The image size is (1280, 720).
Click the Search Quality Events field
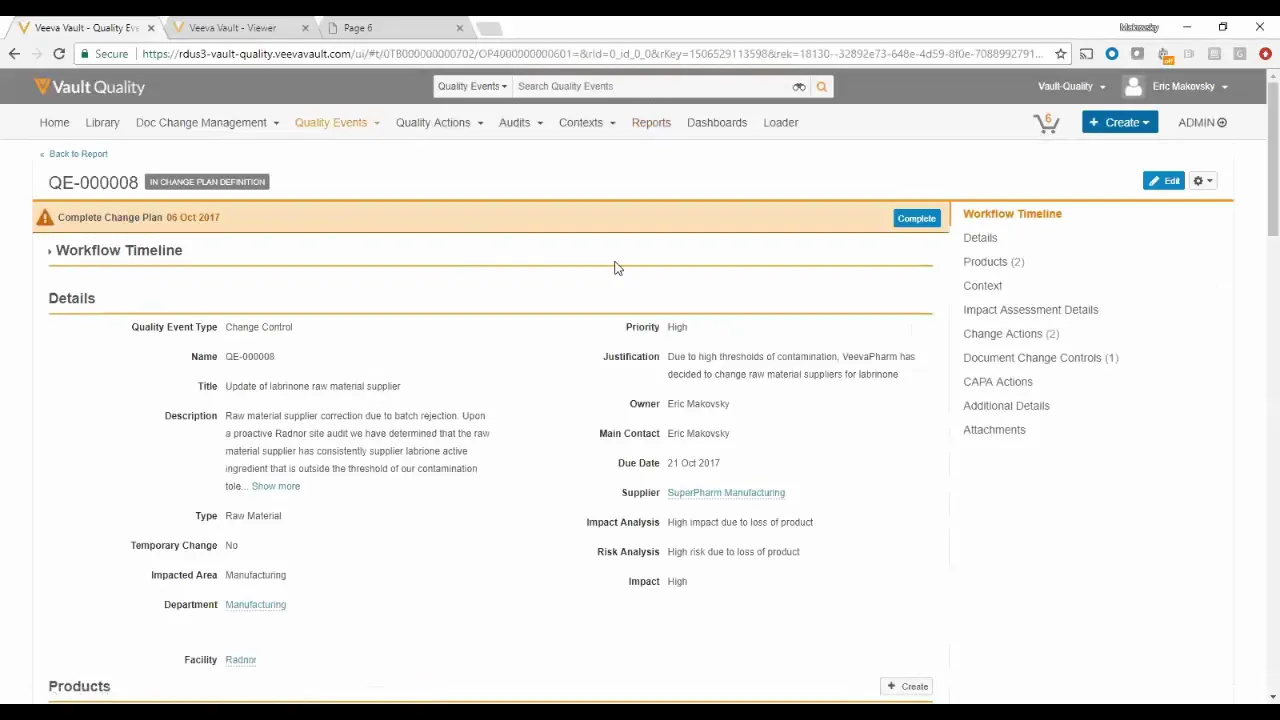point(650,87)
